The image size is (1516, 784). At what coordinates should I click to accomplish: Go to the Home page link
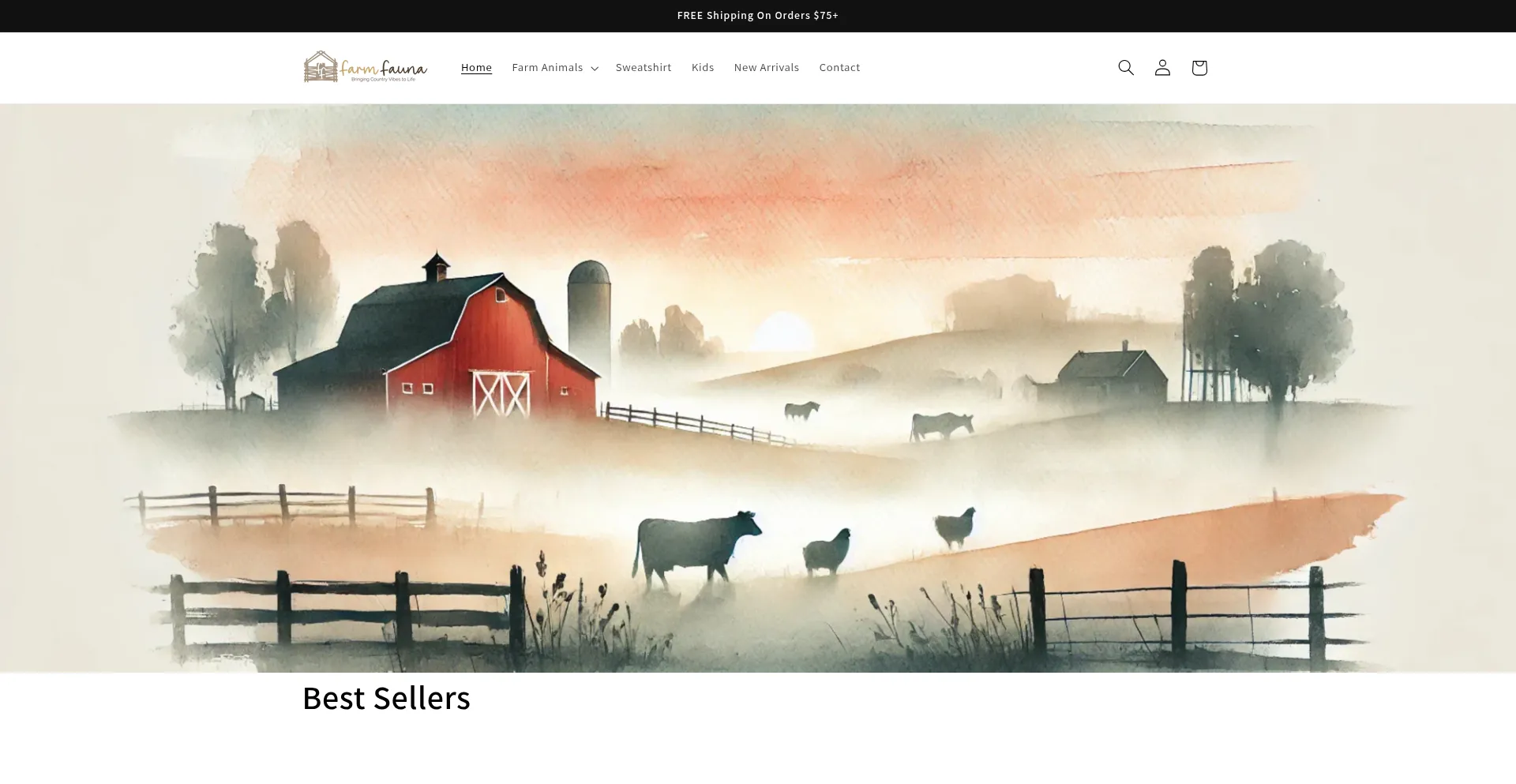coord(476,68)
